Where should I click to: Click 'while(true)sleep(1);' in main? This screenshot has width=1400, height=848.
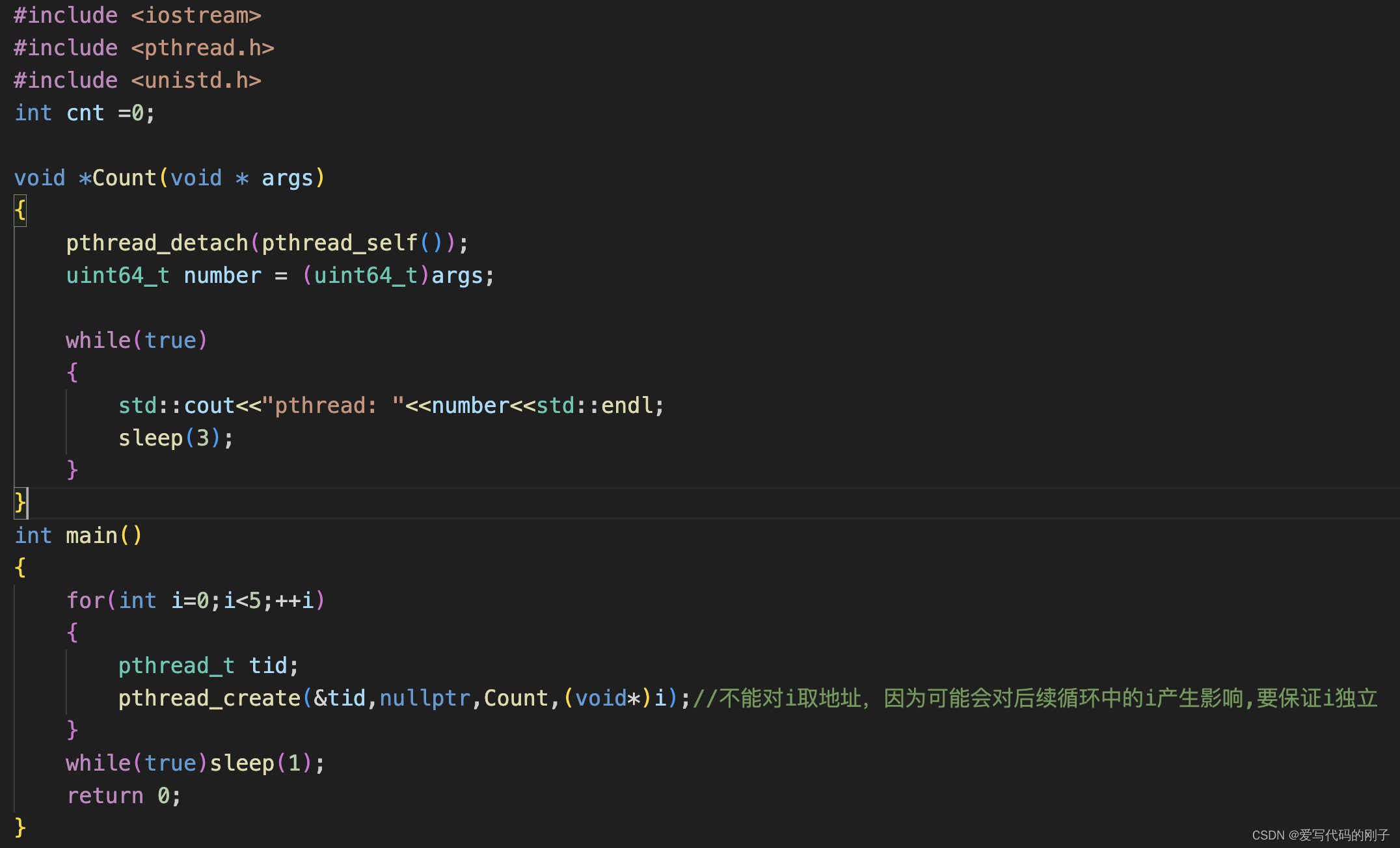click(x=195, y=763)
